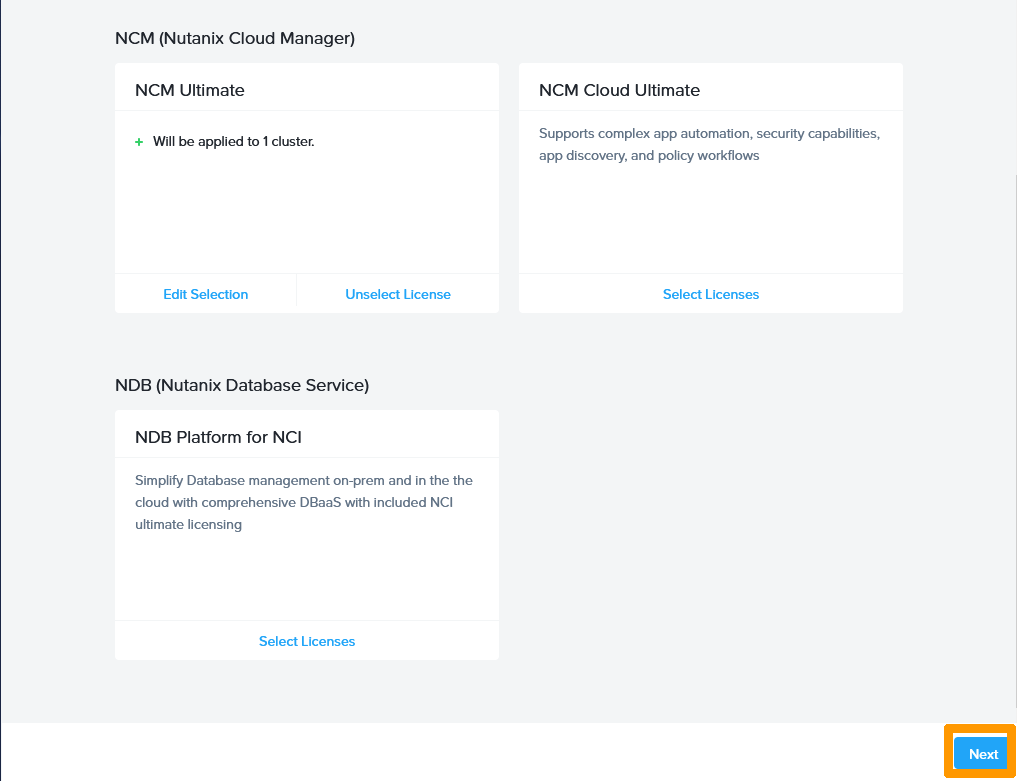The image size is (1017, 781).
Task: Click the NCM Ultimate card title
Action: coord(190,90)
